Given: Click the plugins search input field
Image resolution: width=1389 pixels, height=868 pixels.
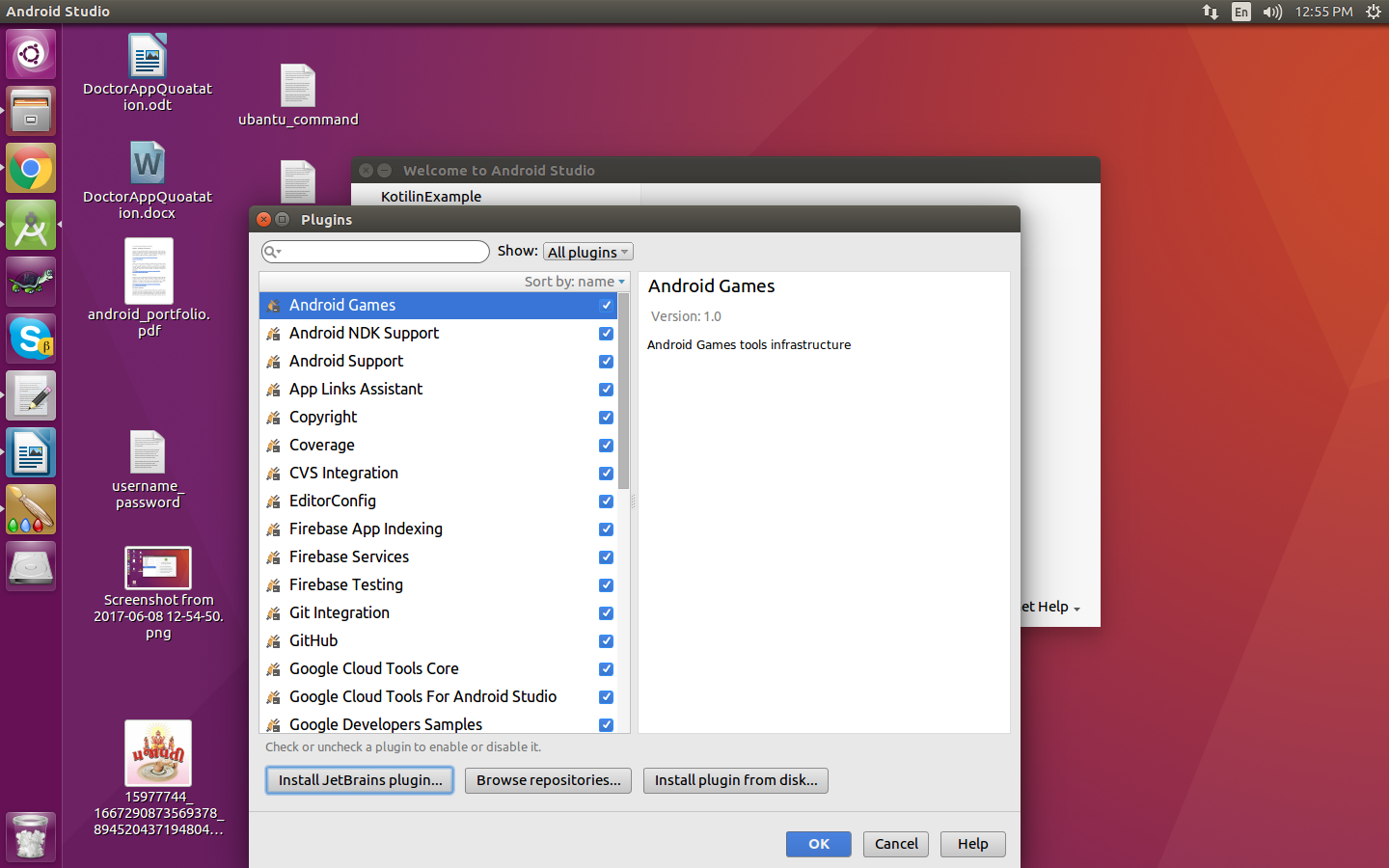Looking at the screenshot, I should (x=375, y=252).
